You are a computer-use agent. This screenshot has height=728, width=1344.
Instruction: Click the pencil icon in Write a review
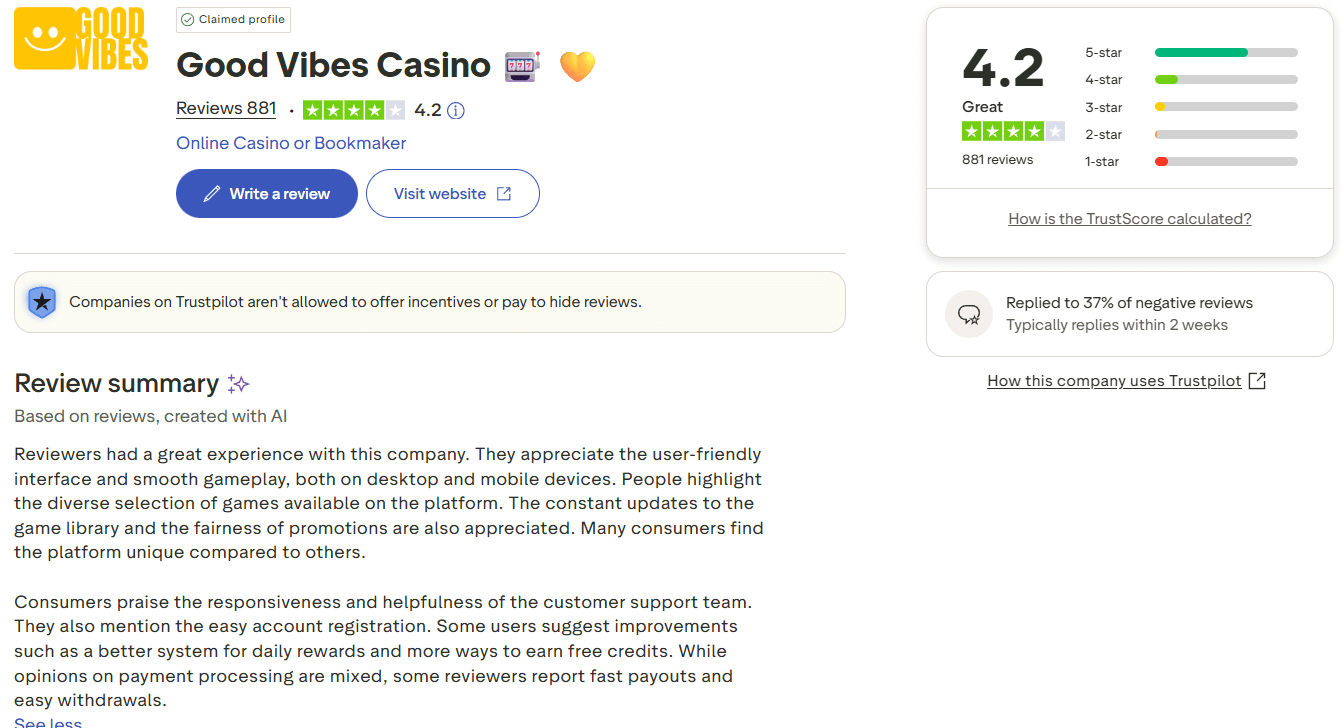[212, 194]
